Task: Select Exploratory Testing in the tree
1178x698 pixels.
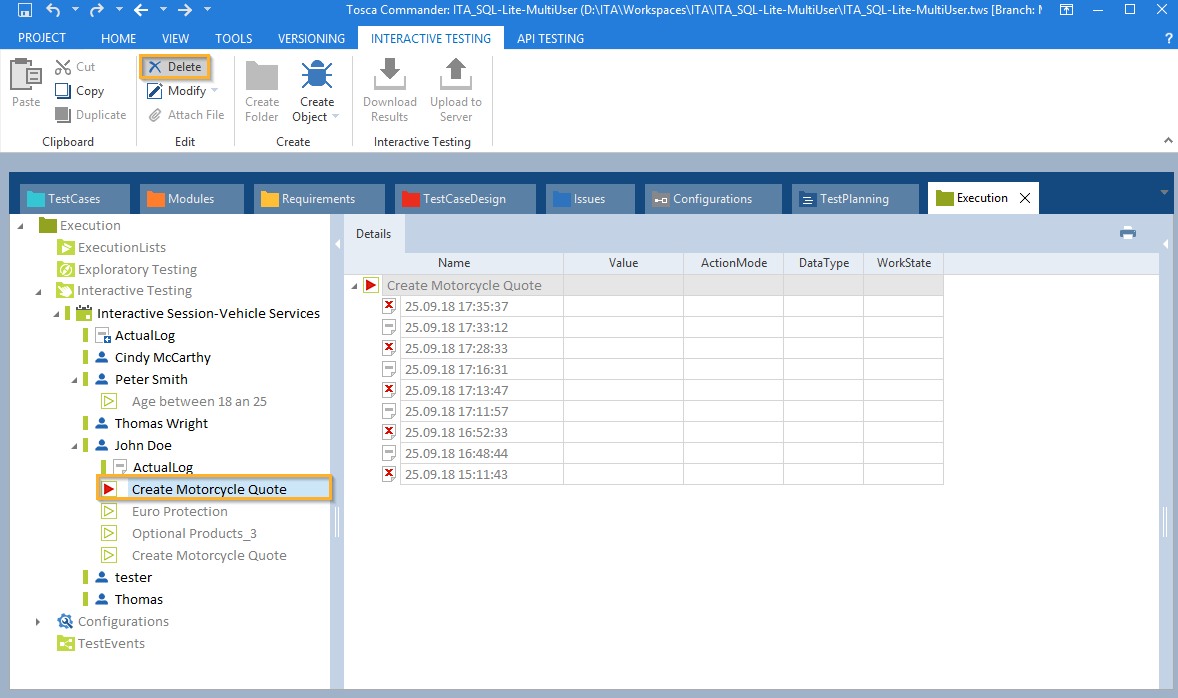Action: 137,270
